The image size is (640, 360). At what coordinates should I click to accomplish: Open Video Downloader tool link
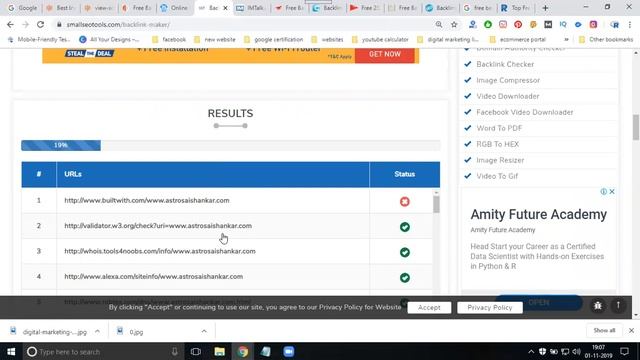point(508,96)
